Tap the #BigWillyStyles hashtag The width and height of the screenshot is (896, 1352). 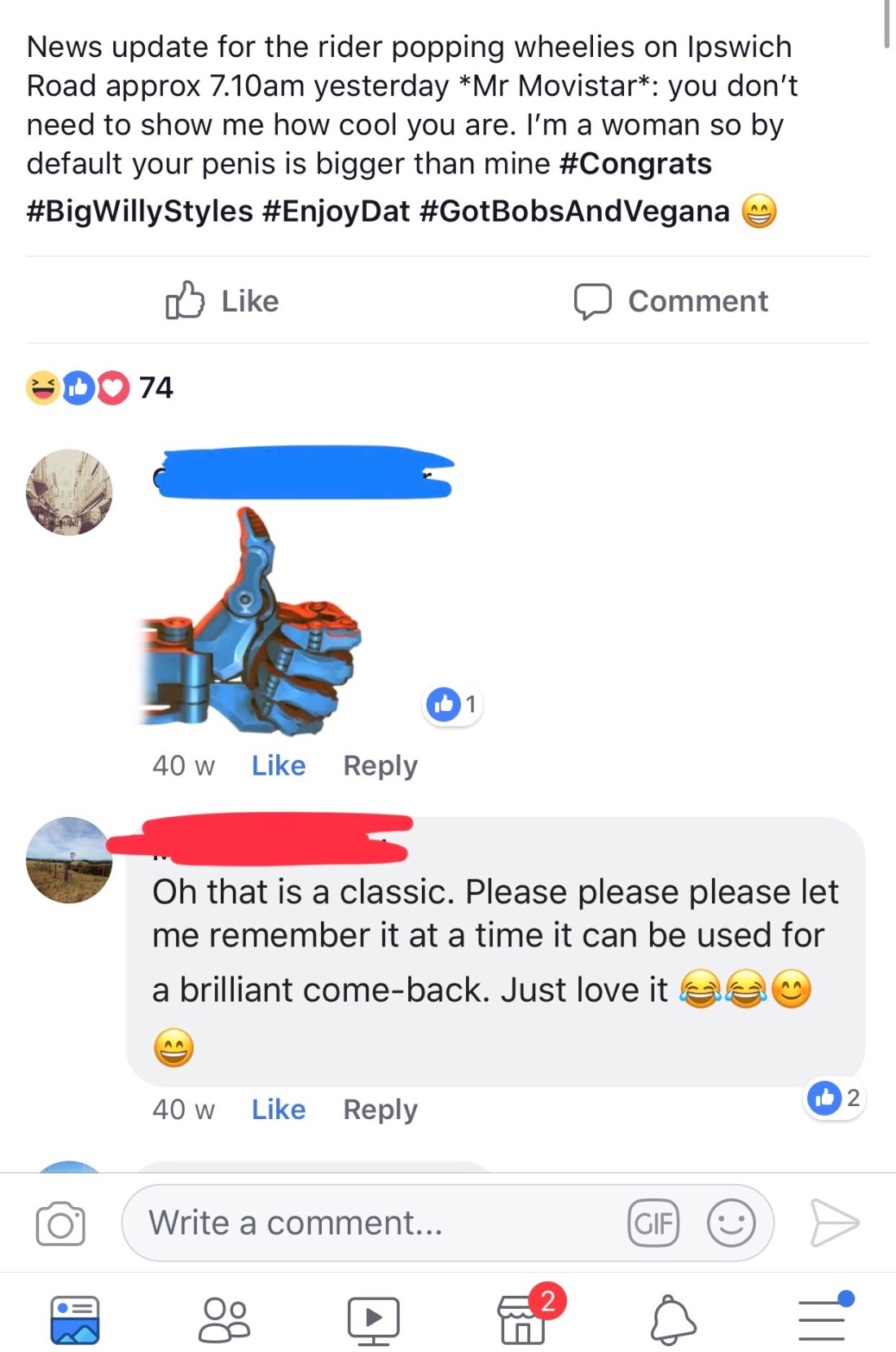[x=139, y=211]
